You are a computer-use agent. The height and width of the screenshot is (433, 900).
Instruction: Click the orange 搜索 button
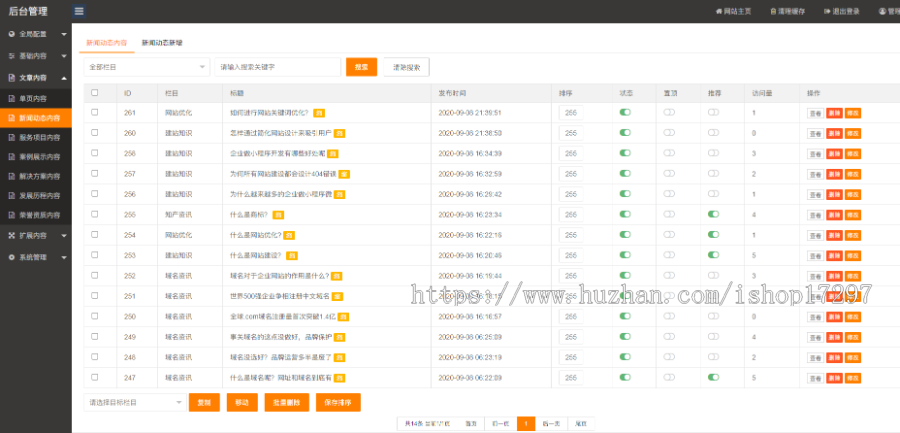[361, 67]
